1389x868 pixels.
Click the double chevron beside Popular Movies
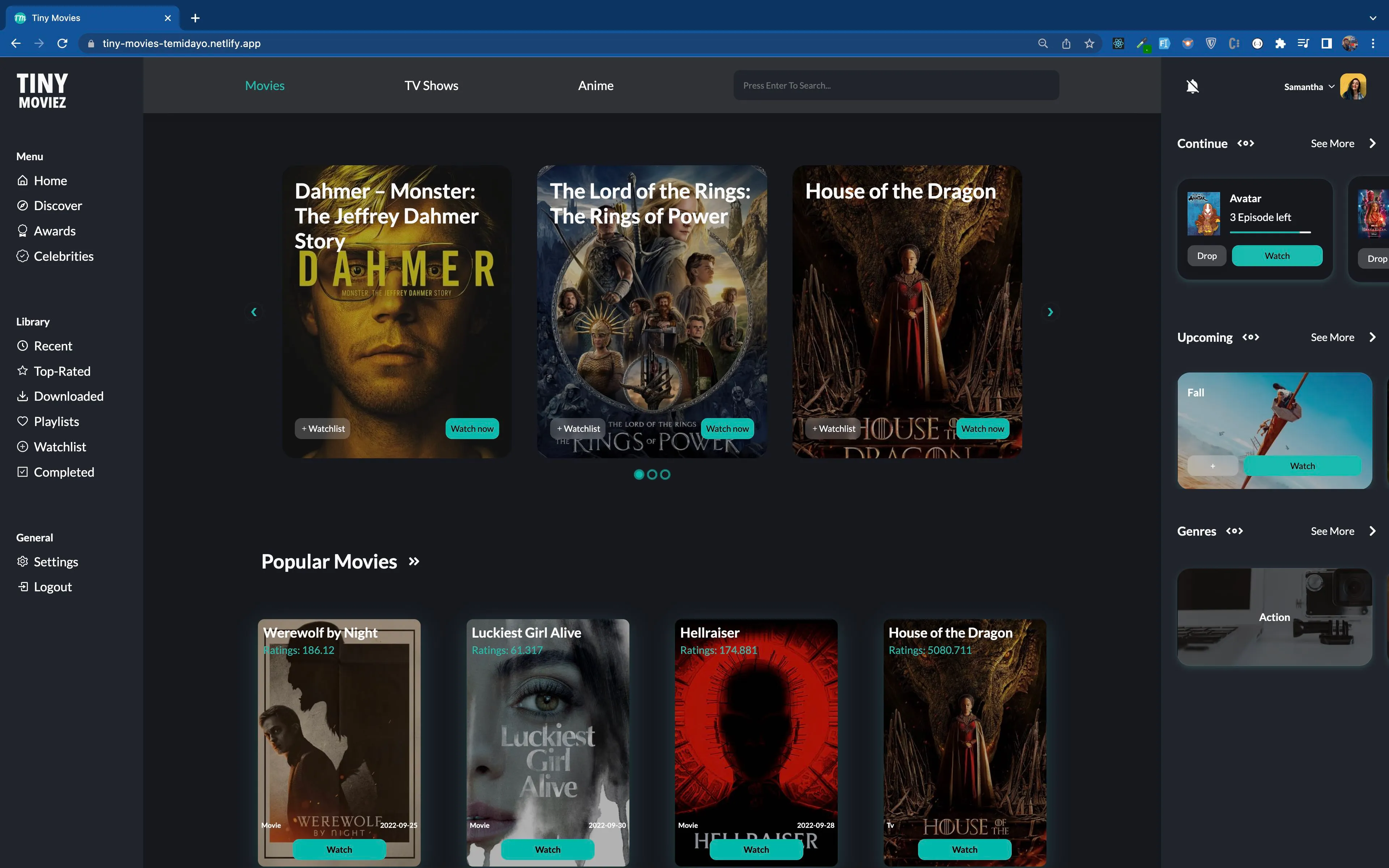(414, 561)
